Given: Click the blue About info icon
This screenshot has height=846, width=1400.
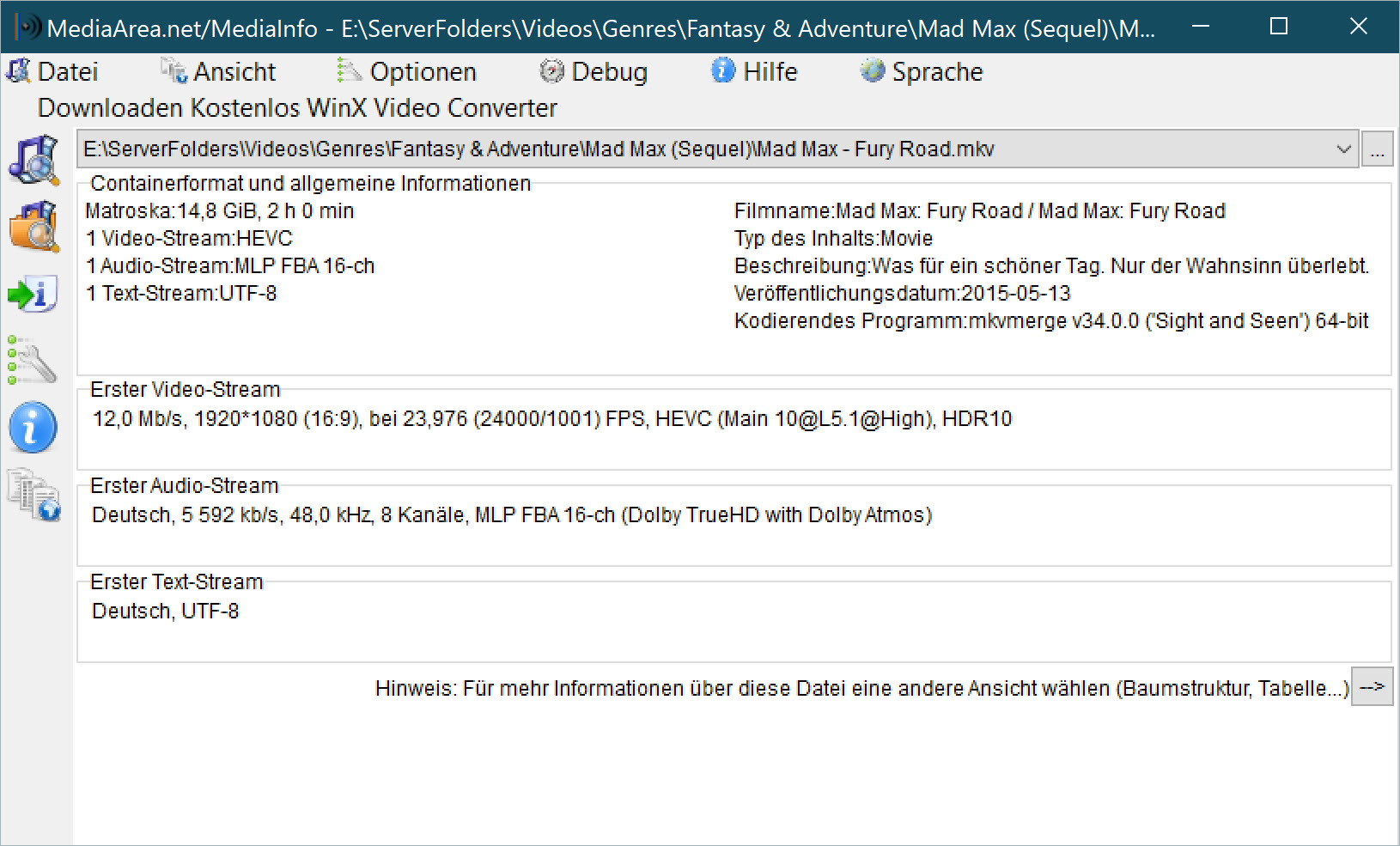Looking at the screenshot, I should 33,427.
